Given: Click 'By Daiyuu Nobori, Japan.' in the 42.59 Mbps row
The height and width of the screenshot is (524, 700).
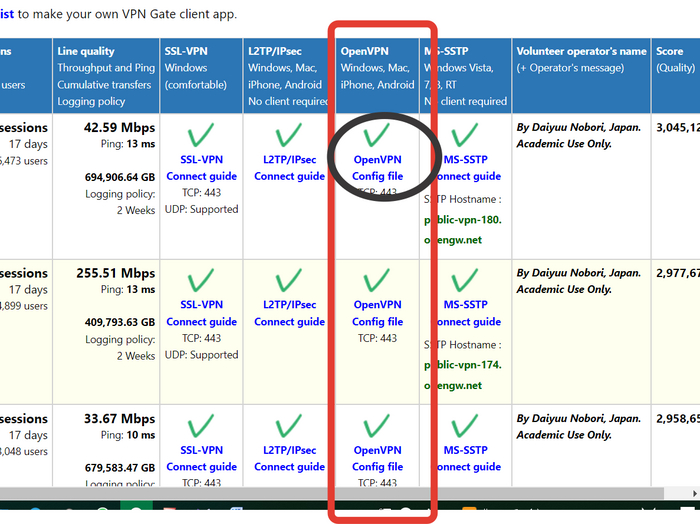Looking at the screenshot, I should 579,128.
